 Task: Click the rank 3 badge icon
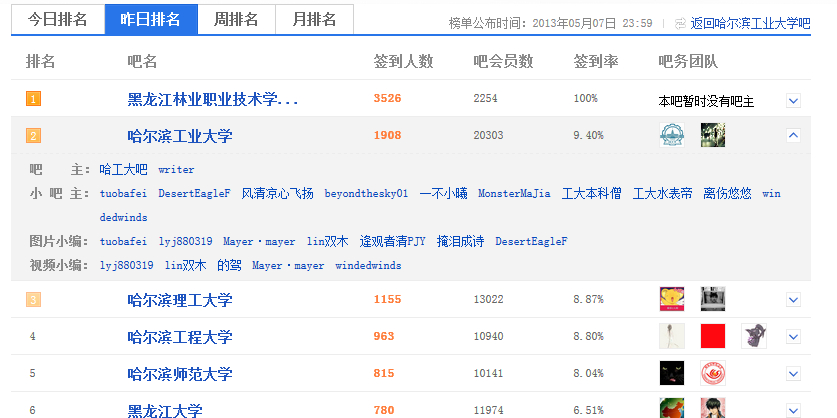click(33, 300)
